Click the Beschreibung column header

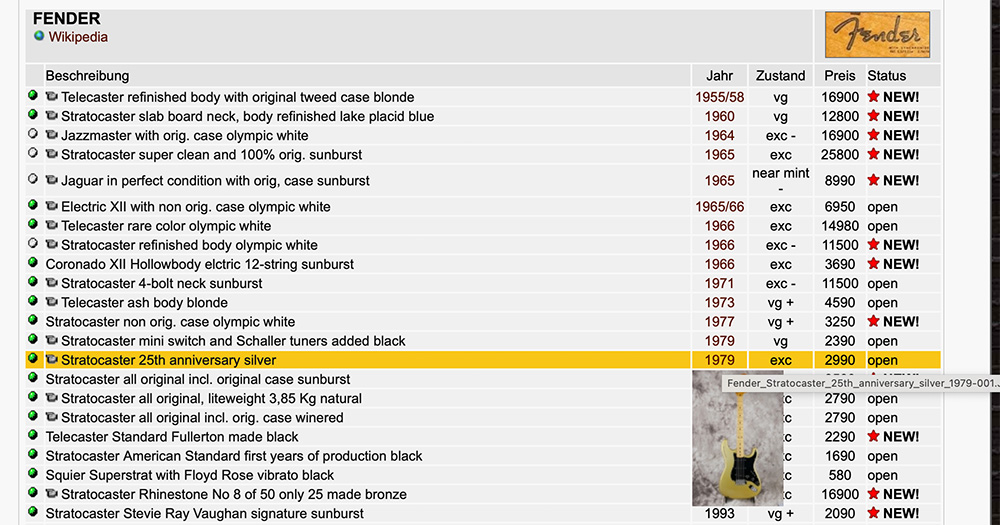(x=87, y=76)
